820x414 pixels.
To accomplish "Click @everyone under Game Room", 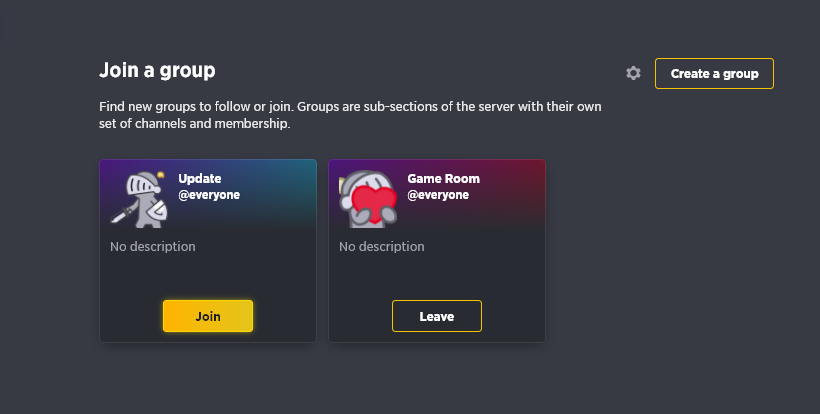I will [438, 195].
